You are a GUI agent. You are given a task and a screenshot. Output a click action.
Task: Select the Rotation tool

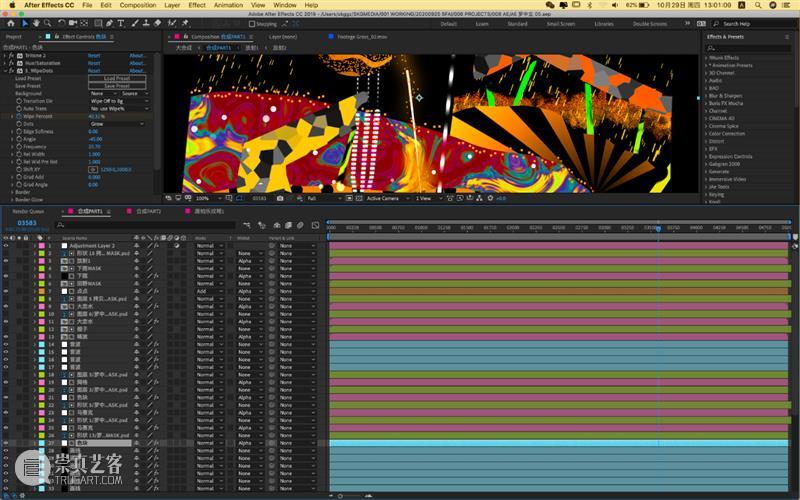click(61, 23)
